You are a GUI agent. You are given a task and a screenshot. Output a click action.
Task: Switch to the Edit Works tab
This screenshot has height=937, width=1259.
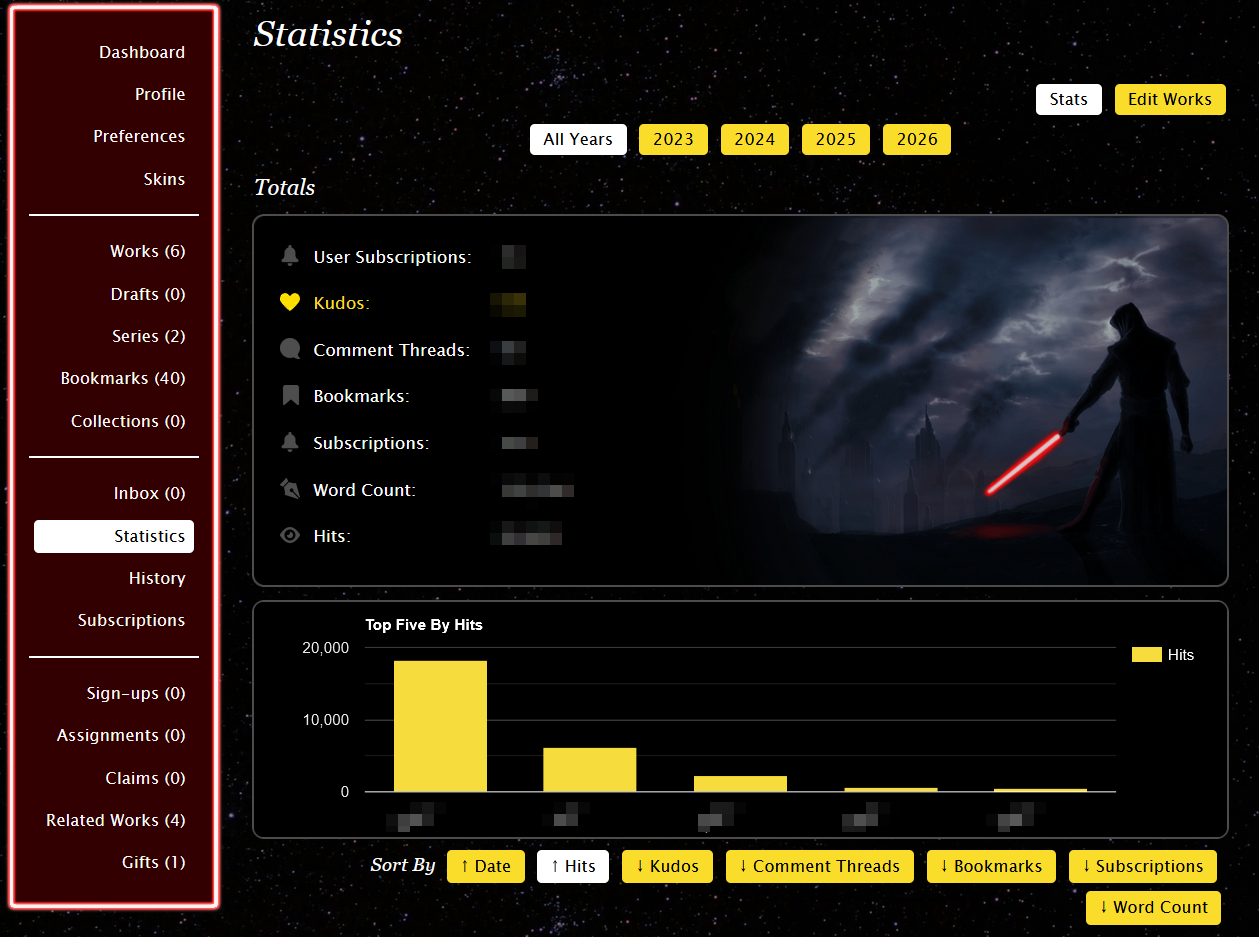tap(1169, 99)
